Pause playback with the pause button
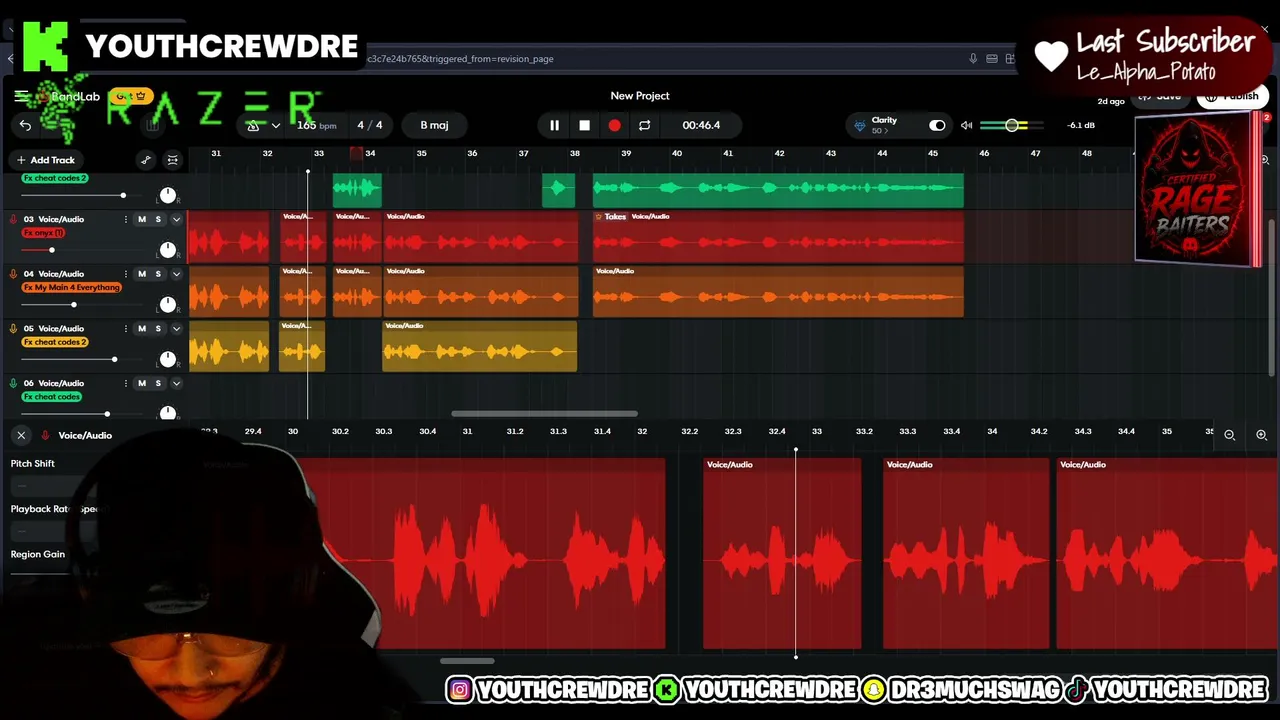The width and height of the screenshot is (1280, 720). (554, 125)
